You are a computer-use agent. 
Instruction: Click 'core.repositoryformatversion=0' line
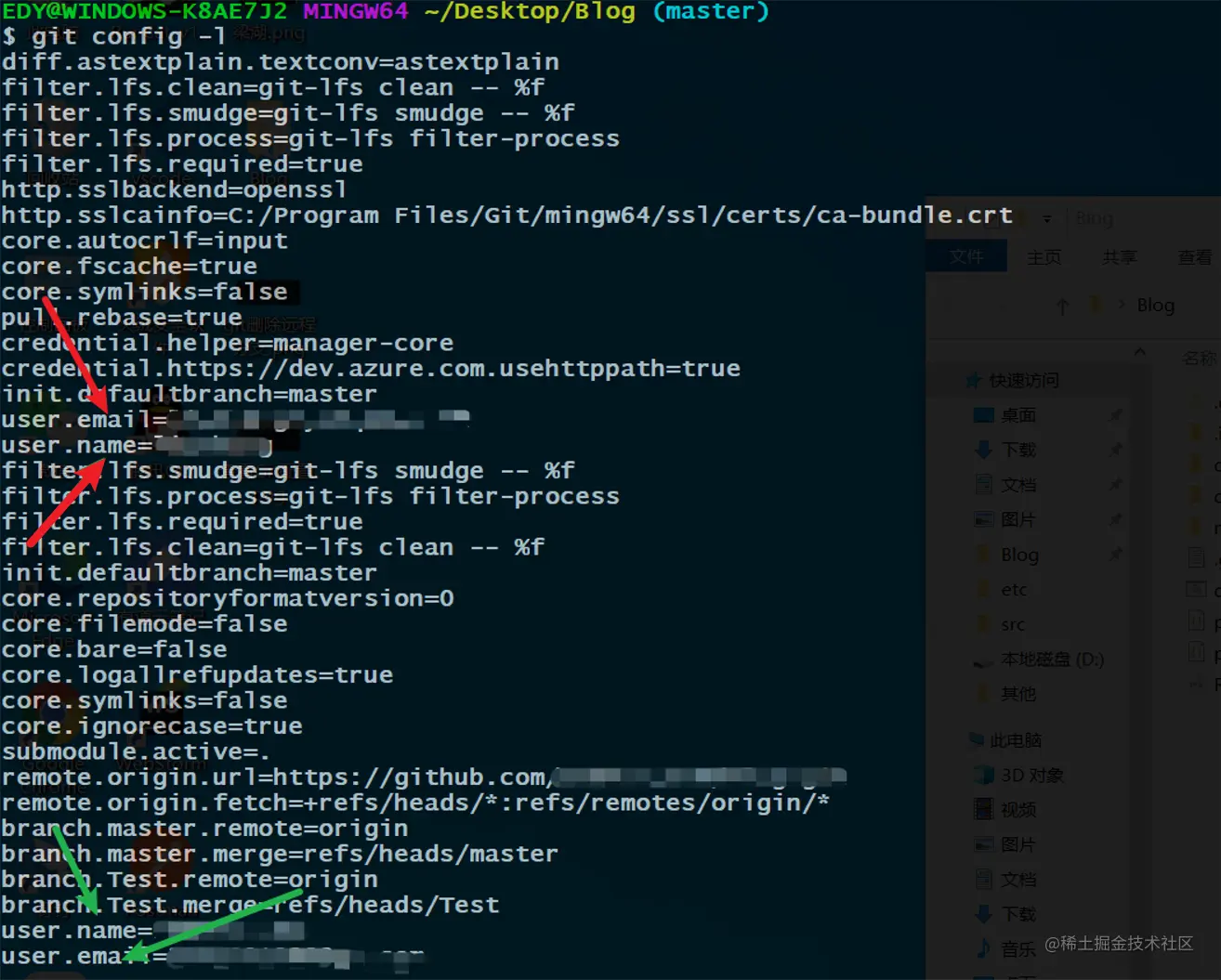click(228, 598)
